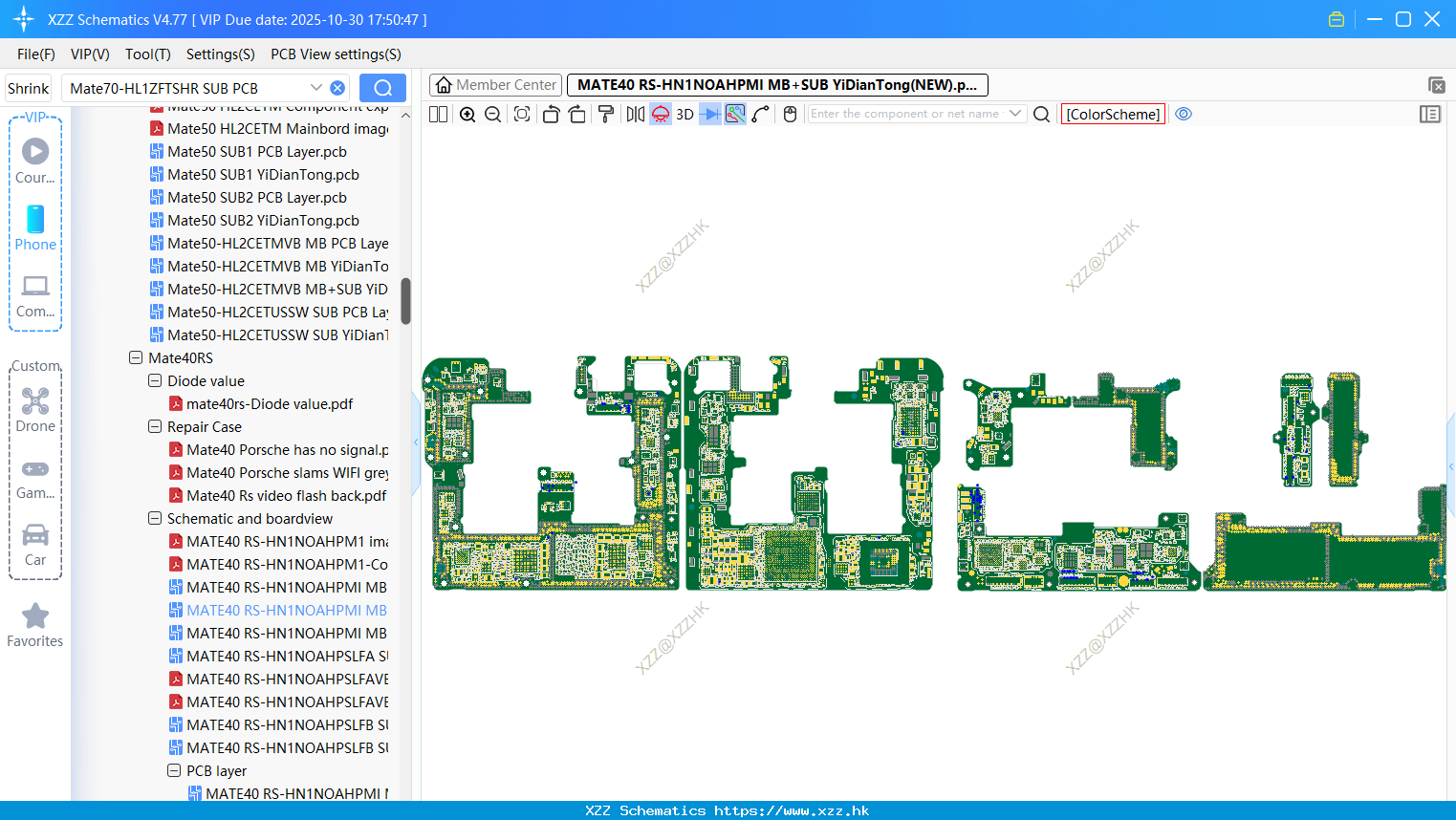
Task: Toggle the red lamp highlight tool
Action: pyautogui.click(x=661, y=115)
